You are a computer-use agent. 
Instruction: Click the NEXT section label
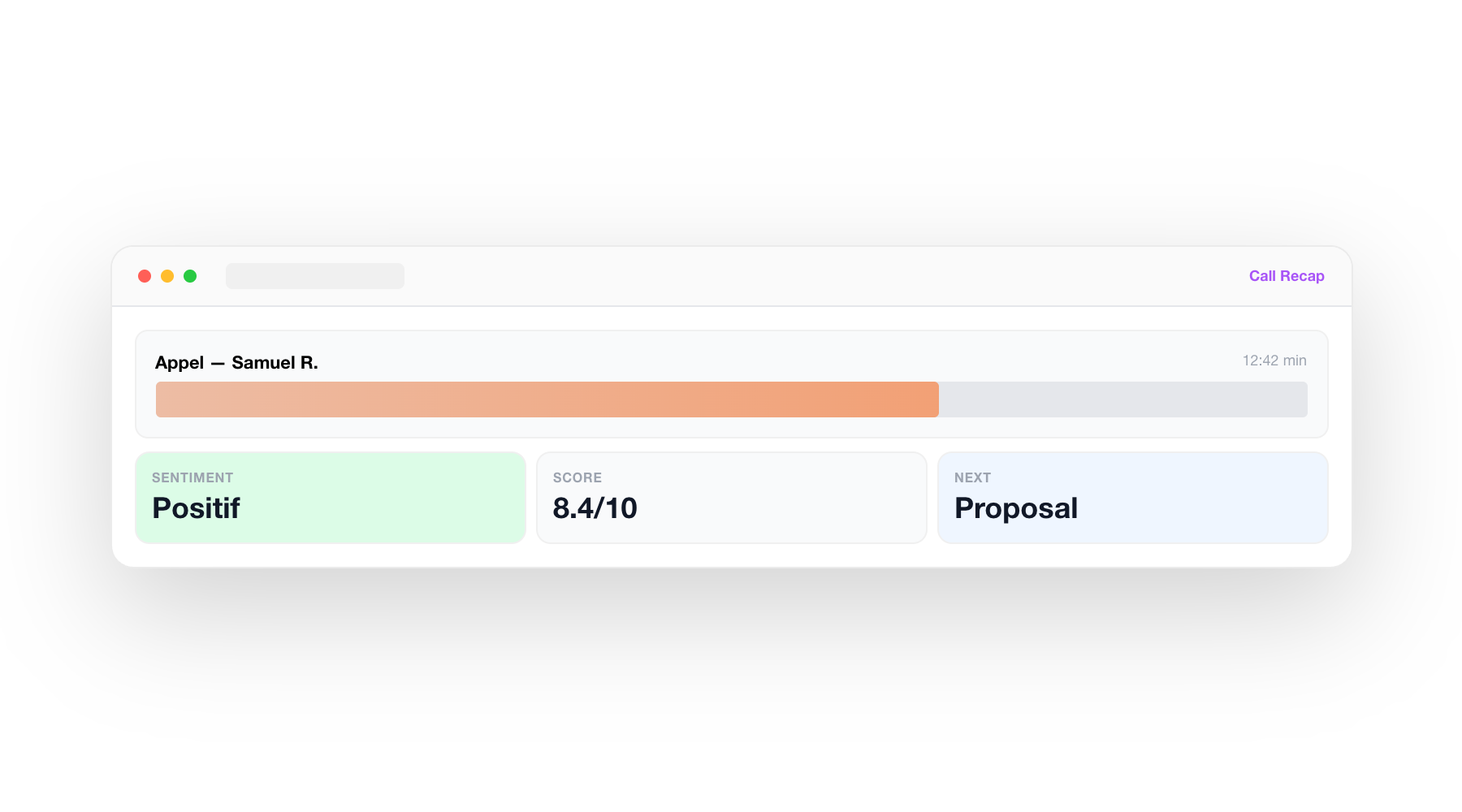[972, 477]
